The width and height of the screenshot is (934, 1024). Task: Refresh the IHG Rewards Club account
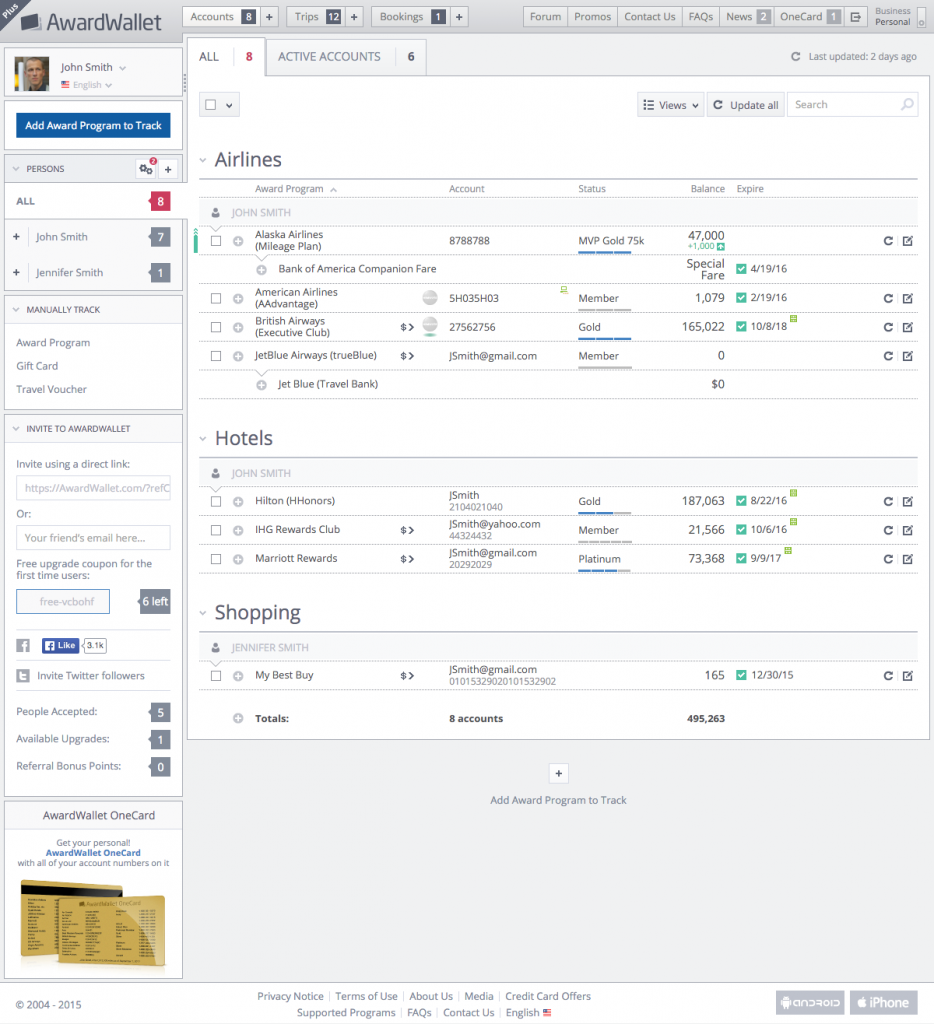pyautogui.click(x=888, y=530)
